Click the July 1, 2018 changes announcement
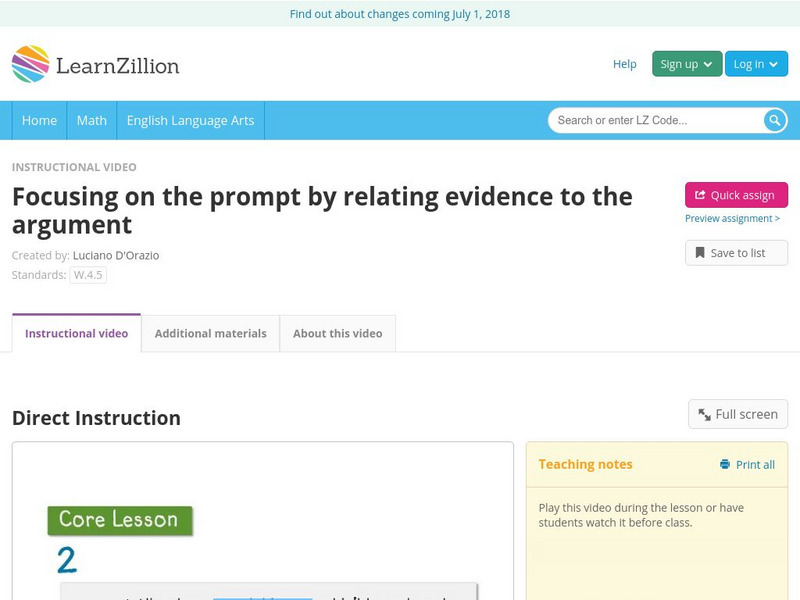 400,14
